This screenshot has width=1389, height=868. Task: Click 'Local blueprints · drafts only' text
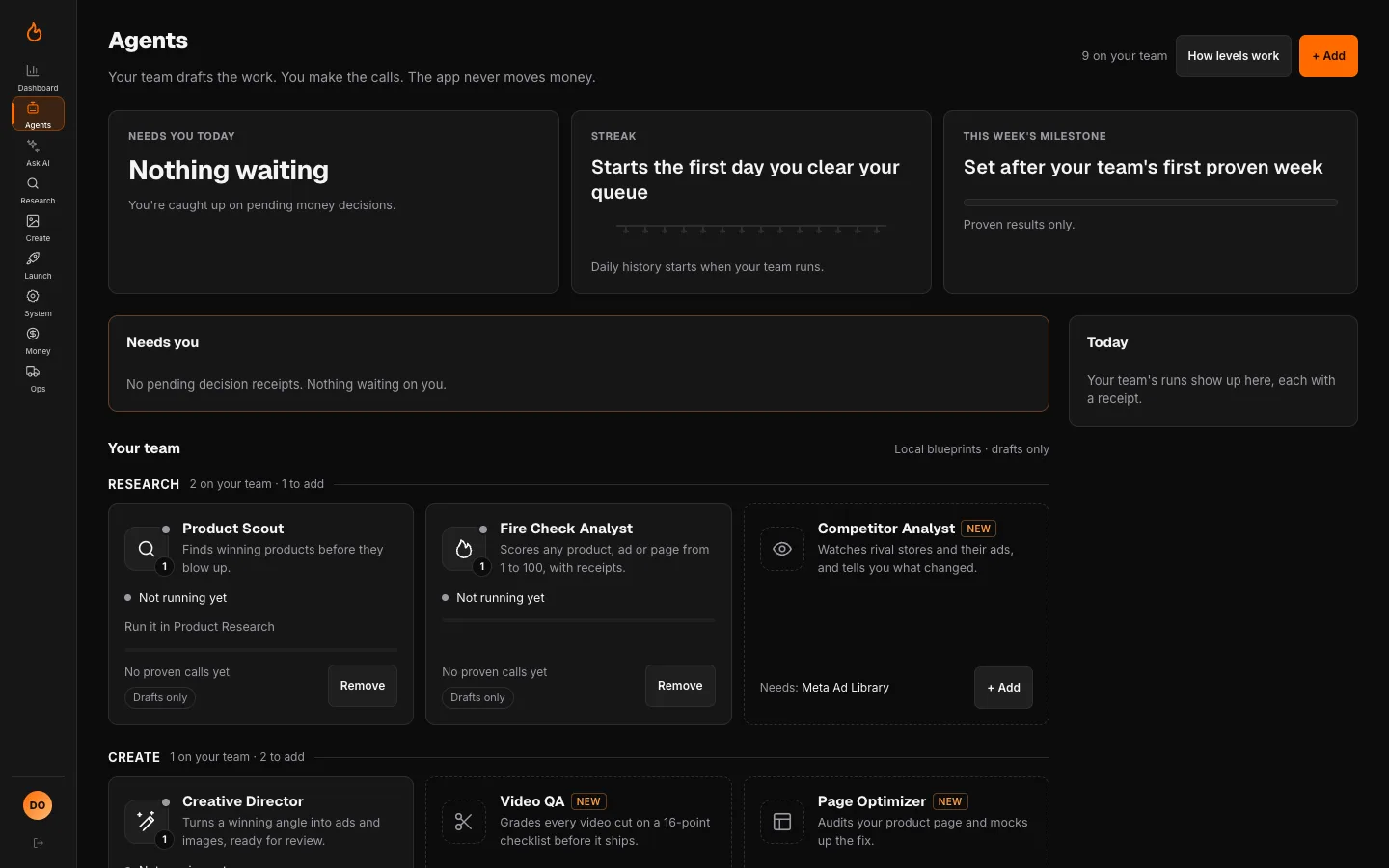pyautogui.click(x=971, y=449)
